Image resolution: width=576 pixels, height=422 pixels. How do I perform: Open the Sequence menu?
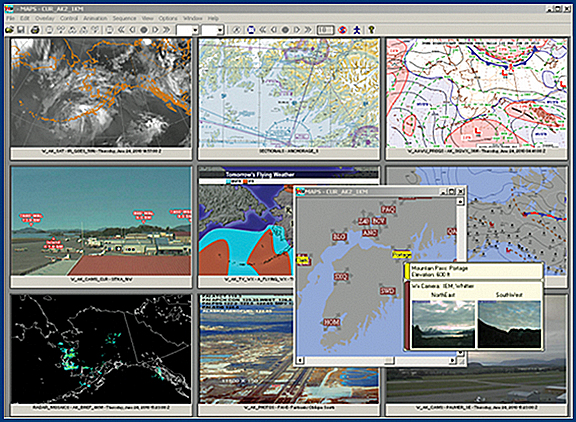click(x=124, y=18)
